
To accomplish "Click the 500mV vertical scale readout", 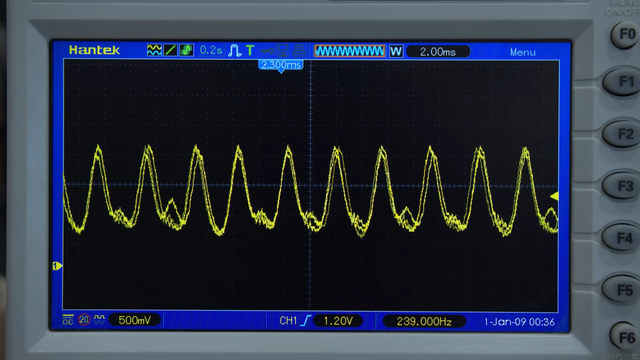I will pyautogui.click(x=135, y=320).
